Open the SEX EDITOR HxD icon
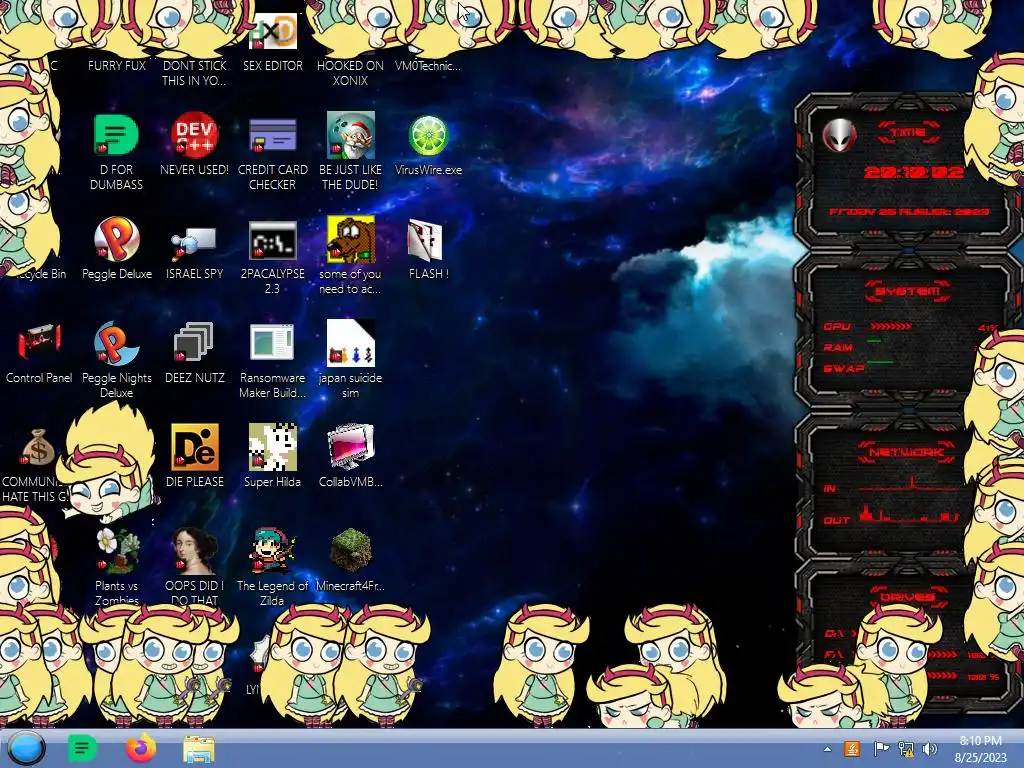 (x=273, y=31)
